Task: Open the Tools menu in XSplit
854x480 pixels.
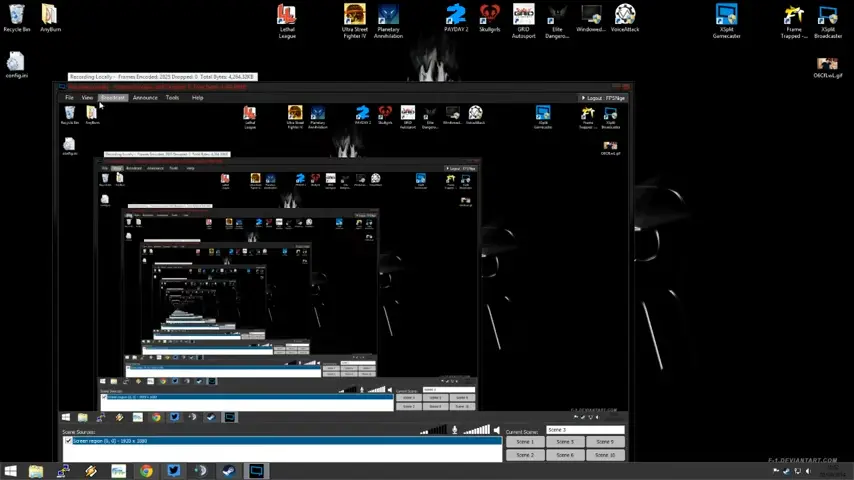Action: click(x=172, y=98)
